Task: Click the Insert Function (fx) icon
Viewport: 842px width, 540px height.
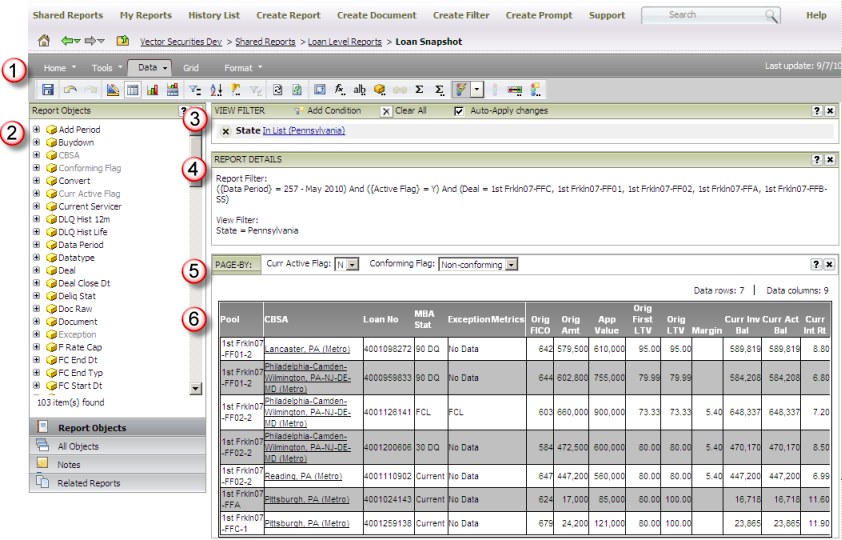Action: pyautogui.click(x=341, y=90)
